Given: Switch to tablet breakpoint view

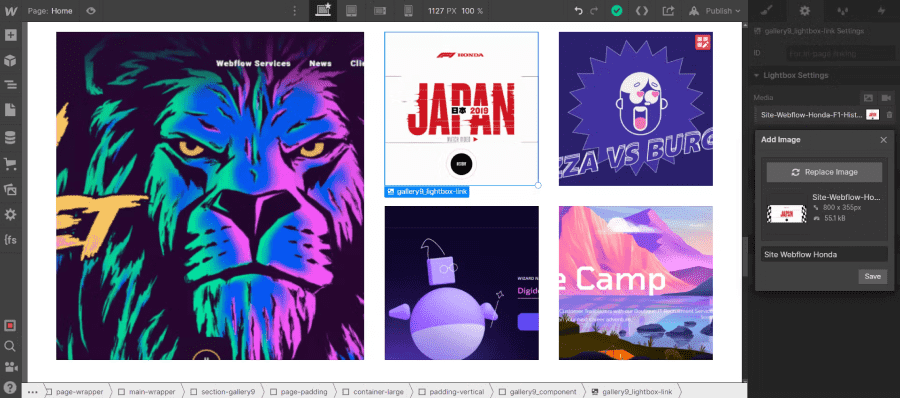Looking at the screenshot, I should point(352,10).
